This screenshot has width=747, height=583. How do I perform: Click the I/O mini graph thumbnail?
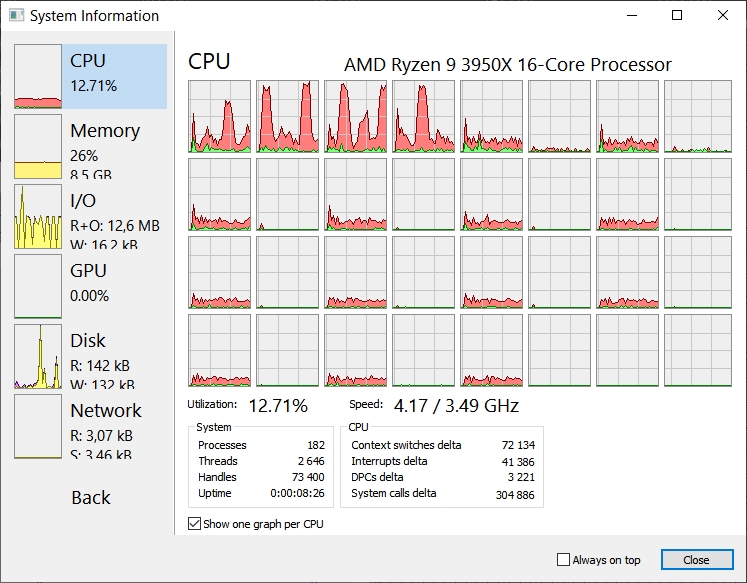[38, 216]
